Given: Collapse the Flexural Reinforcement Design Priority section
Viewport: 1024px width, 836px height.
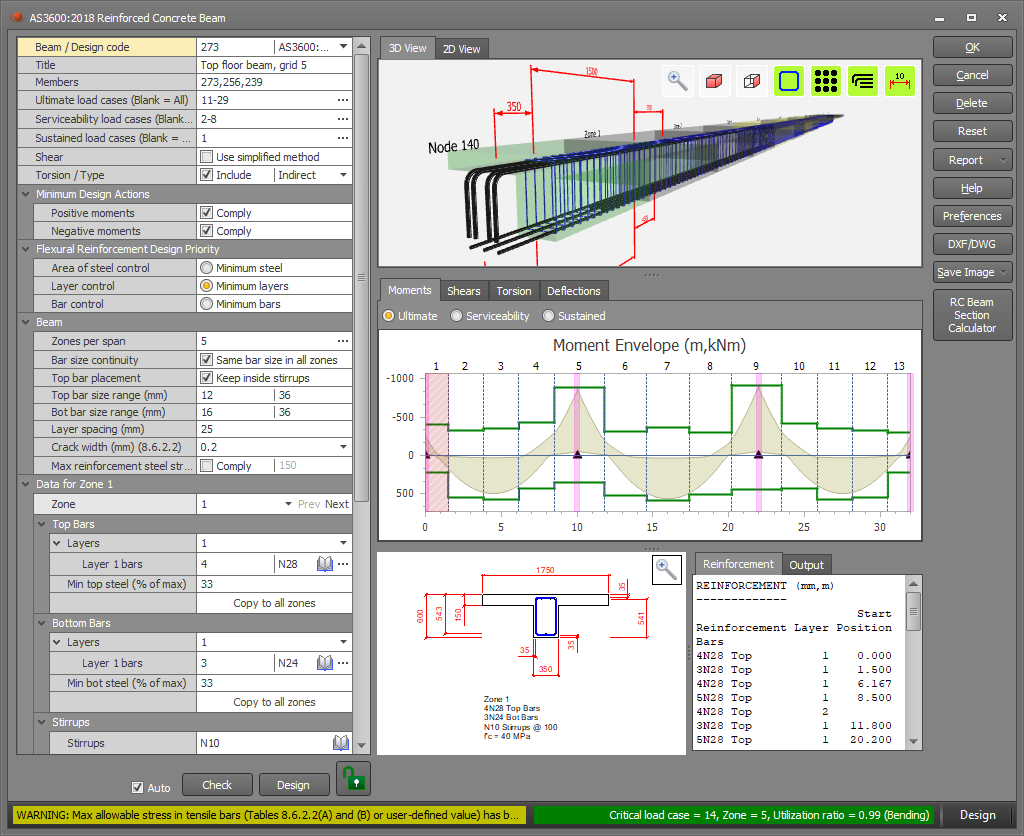Looking at the screenshot, I should (x=25, y=249).
